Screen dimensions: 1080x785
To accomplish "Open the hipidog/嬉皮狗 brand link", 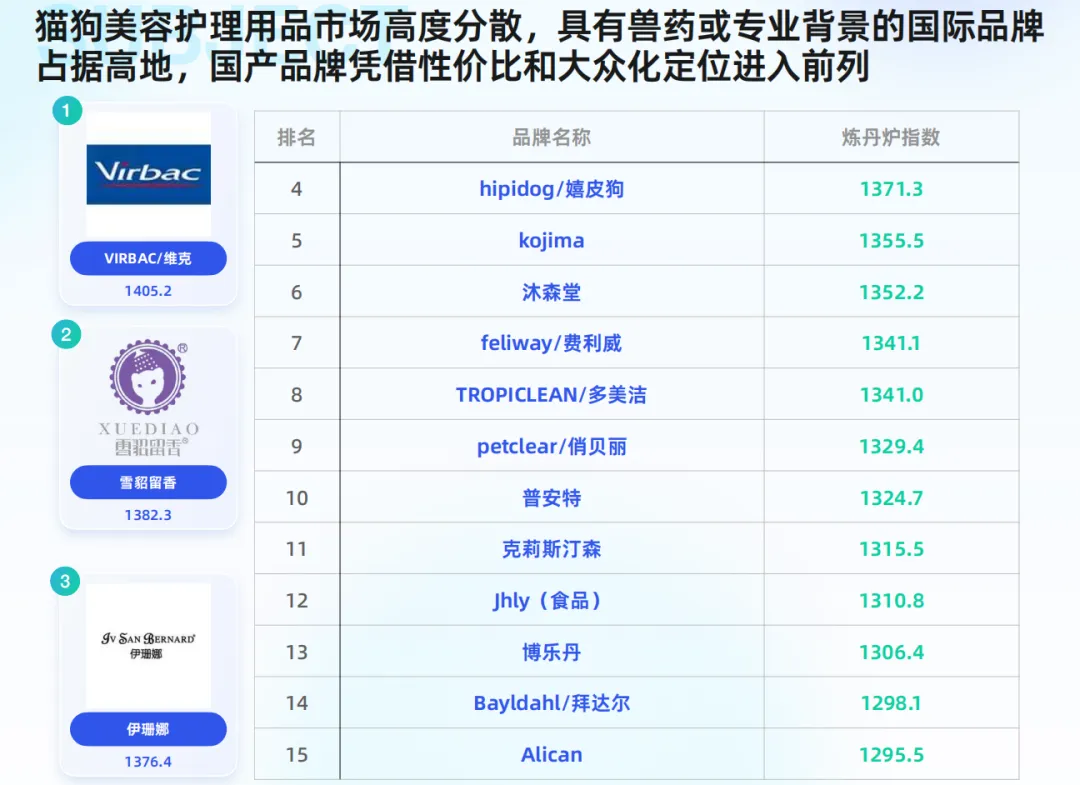I will [x=551, y=189].
